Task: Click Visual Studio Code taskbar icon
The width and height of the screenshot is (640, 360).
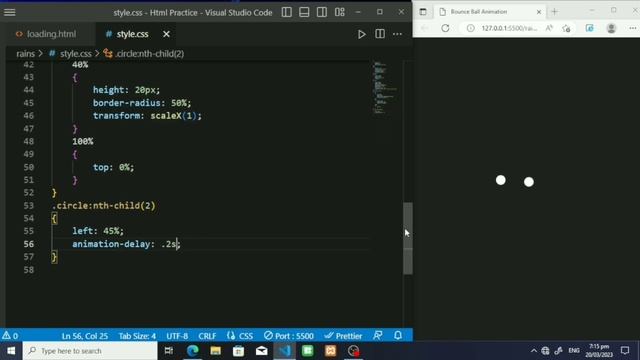Action: (x=284, y=351)
